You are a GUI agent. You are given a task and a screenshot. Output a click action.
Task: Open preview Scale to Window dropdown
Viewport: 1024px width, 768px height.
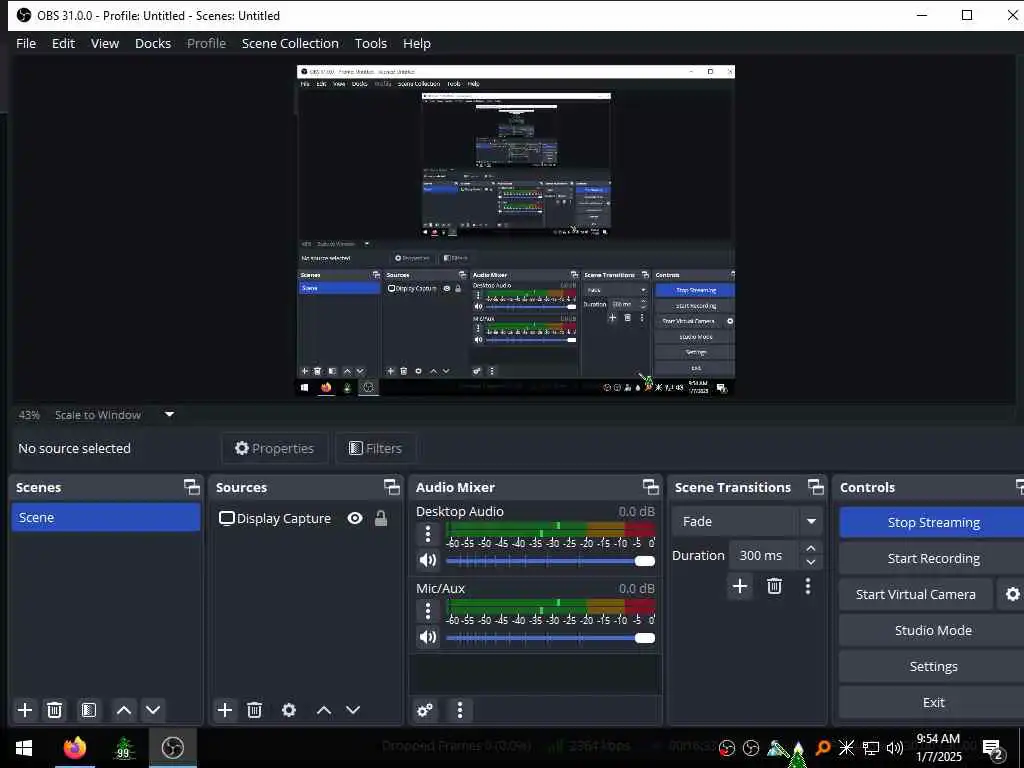169,414
